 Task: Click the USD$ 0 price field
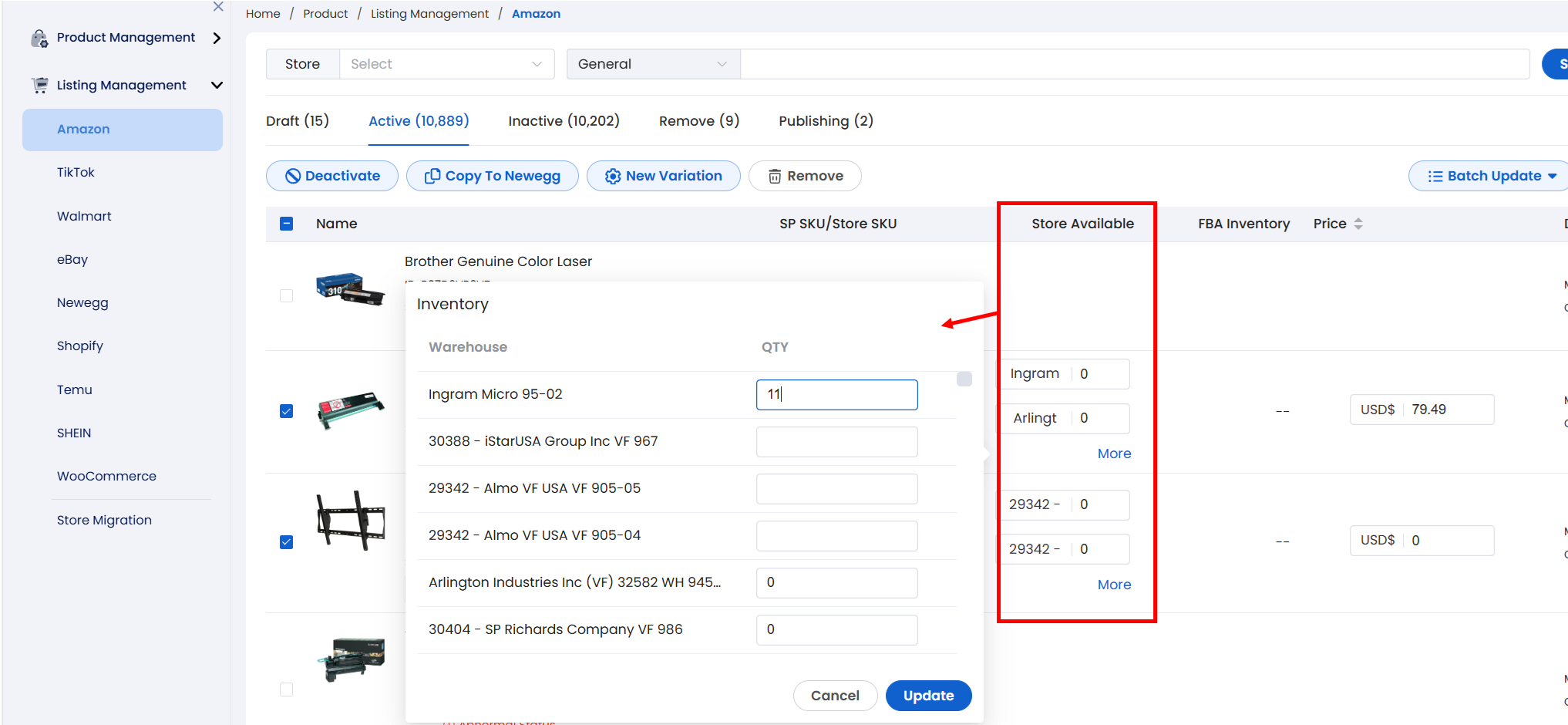tap(1422, 541)
